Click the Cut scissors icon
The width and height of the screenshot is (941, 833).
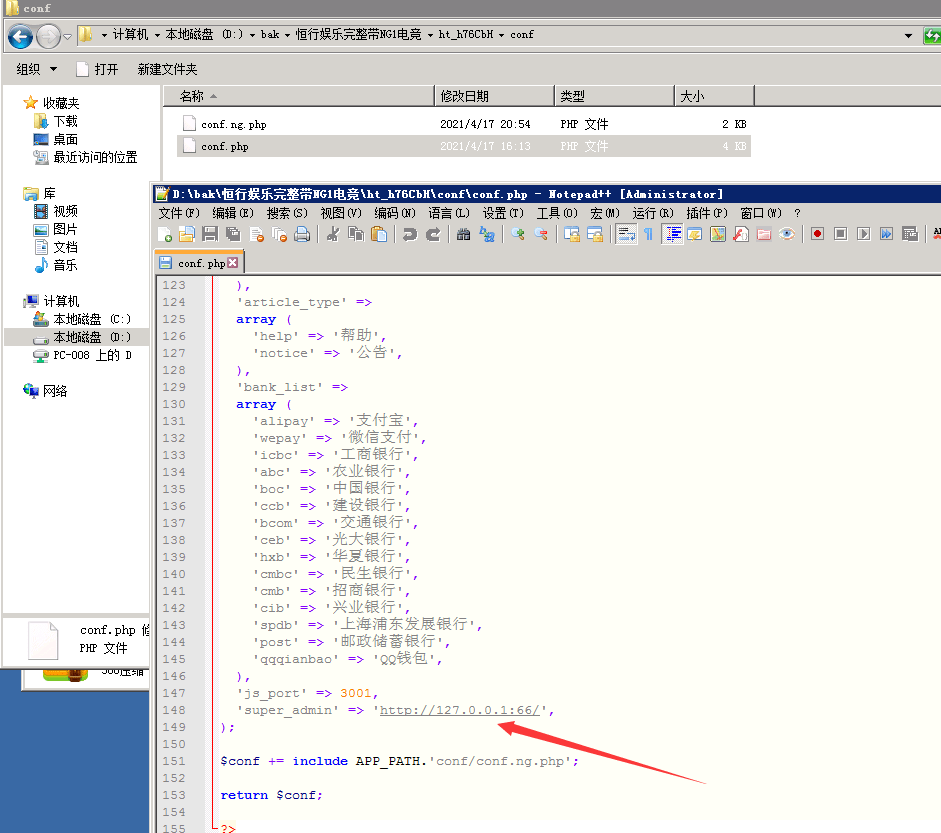tap(332, 234)
